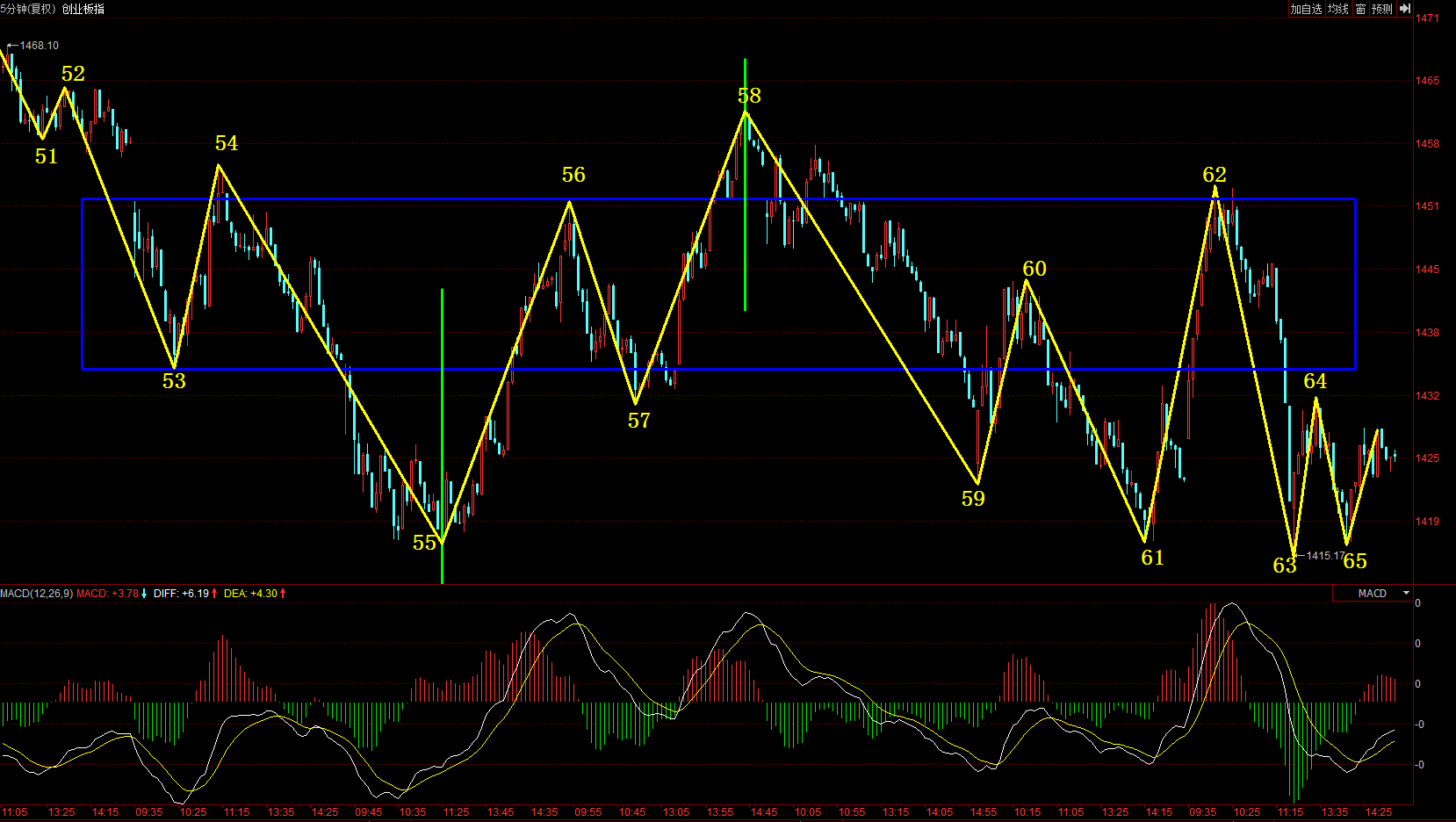
Task: Click the arrow-to-bar collapse icon
Action: (1405, 9)
